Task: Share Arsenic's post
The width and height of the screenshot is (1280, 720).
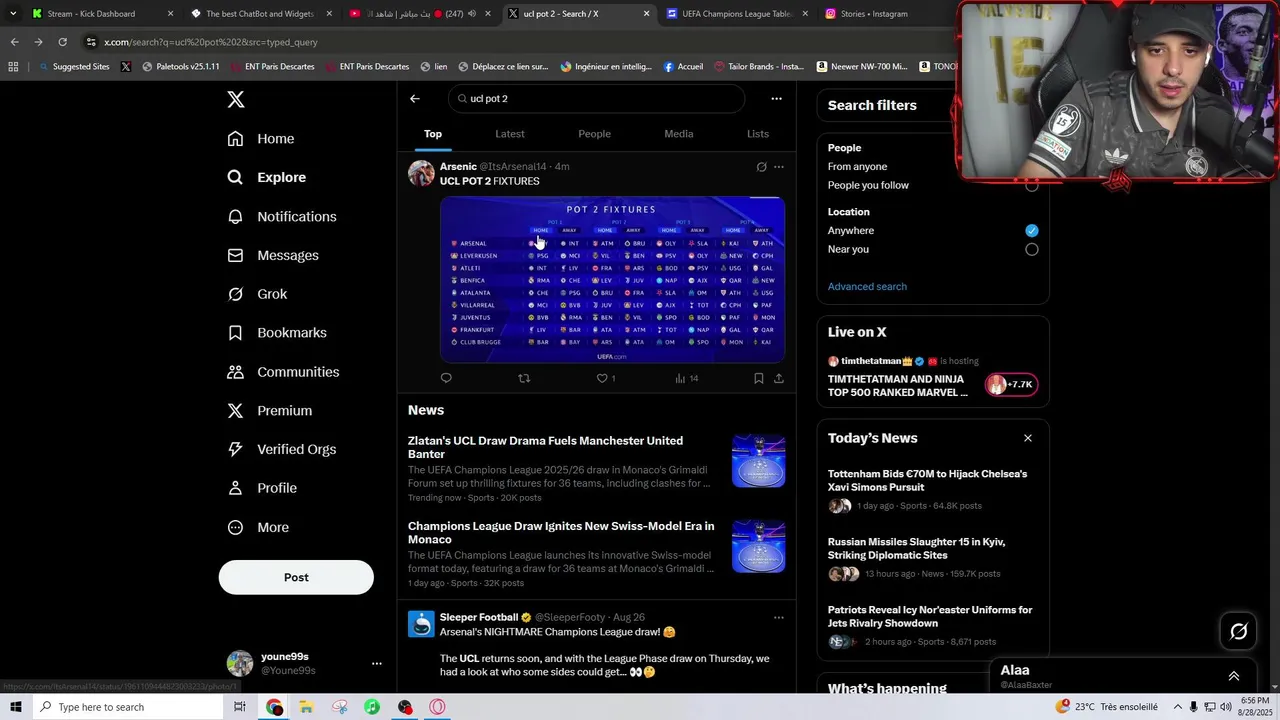Action: 779,378
